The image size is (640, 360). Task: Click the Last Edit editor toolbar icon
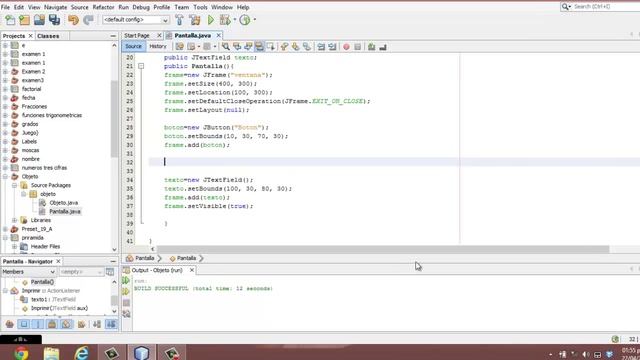pos(180,47)
